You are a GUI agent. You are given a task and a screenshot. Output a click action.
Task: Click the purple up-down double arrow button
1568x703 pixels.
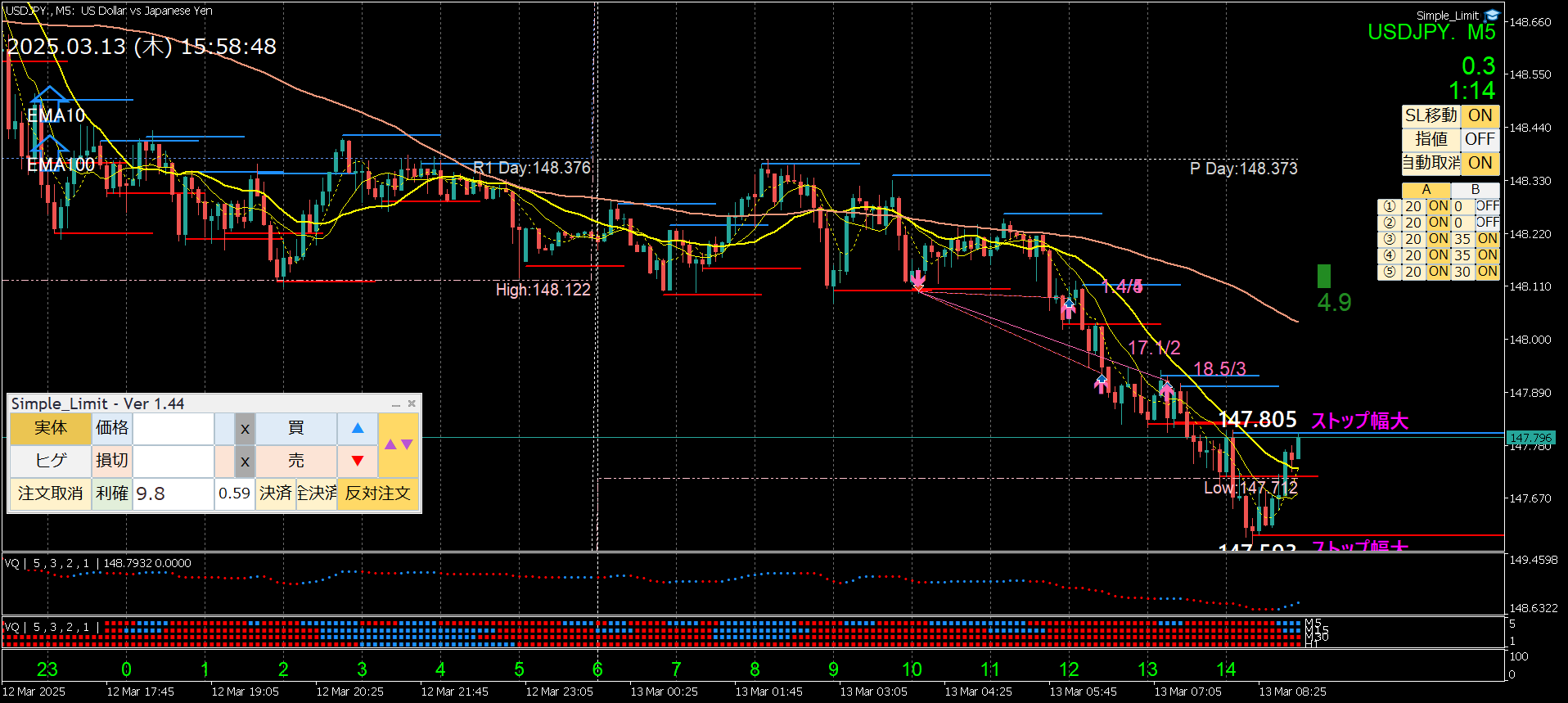(399, 444)
